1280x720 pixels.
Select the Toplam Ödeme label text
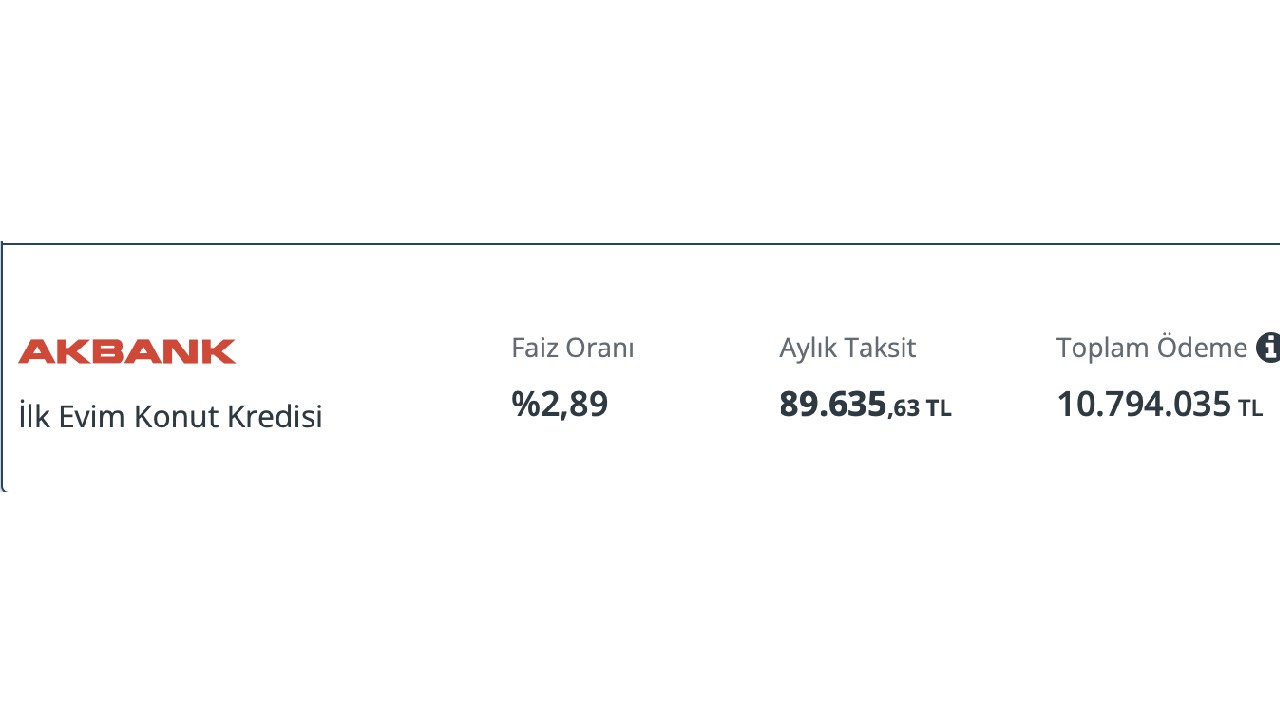click(1151, 348)
